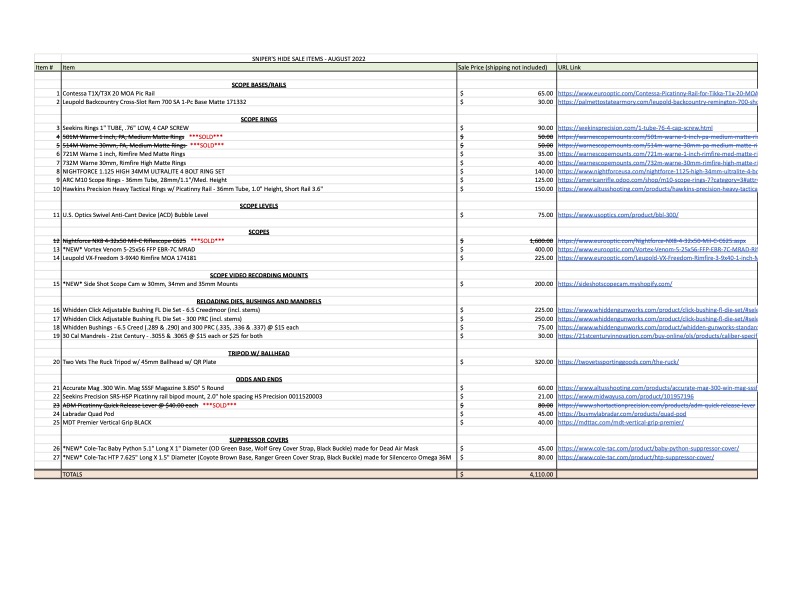Open the eurooptic Leupold VX-Freedom link
Image resolution: width=792 pixels, height=612 pixels.
coord(657,258)
